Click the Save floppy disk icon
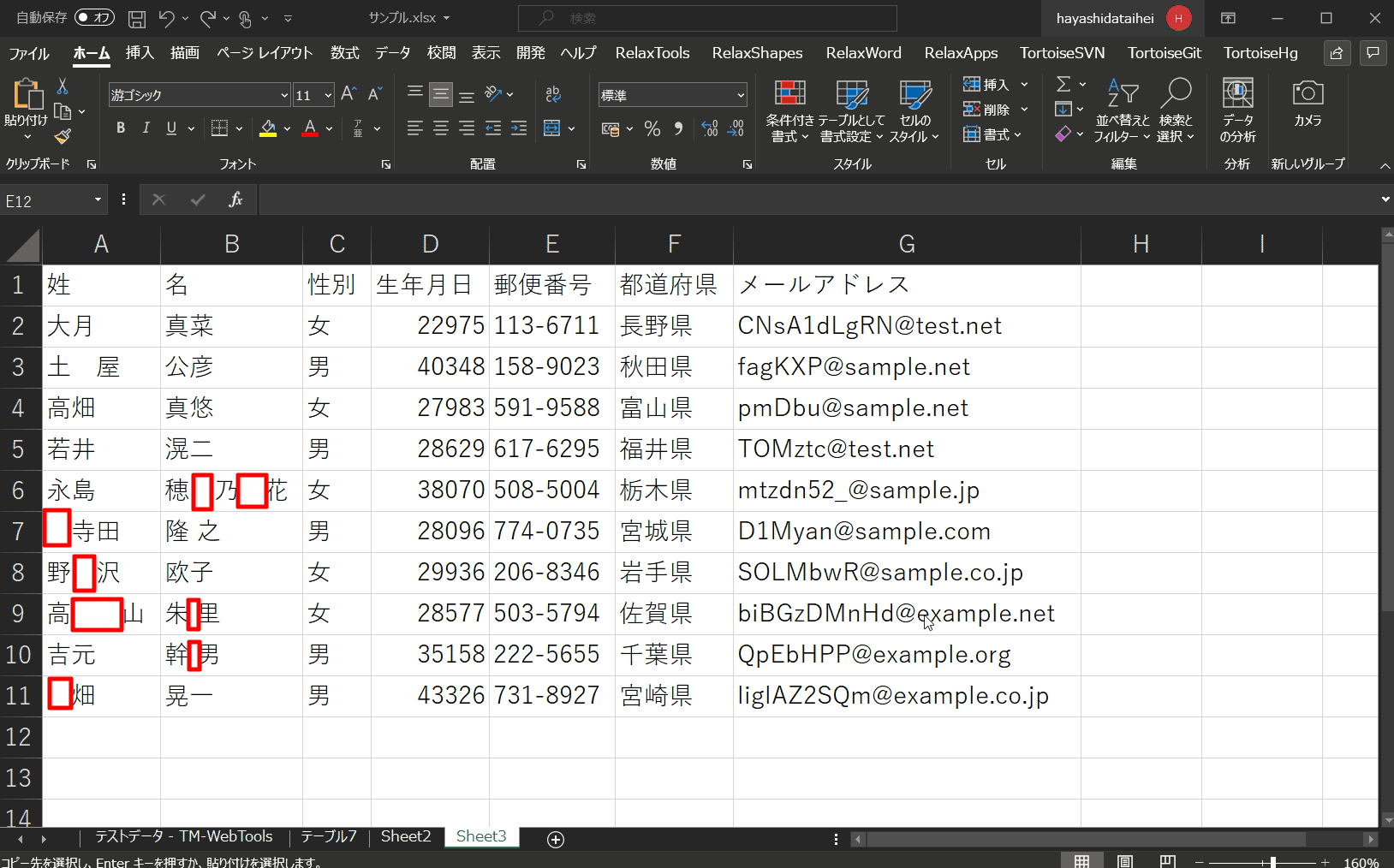The height and width of the screenshot is (868, 1394). tap(136, 18)
